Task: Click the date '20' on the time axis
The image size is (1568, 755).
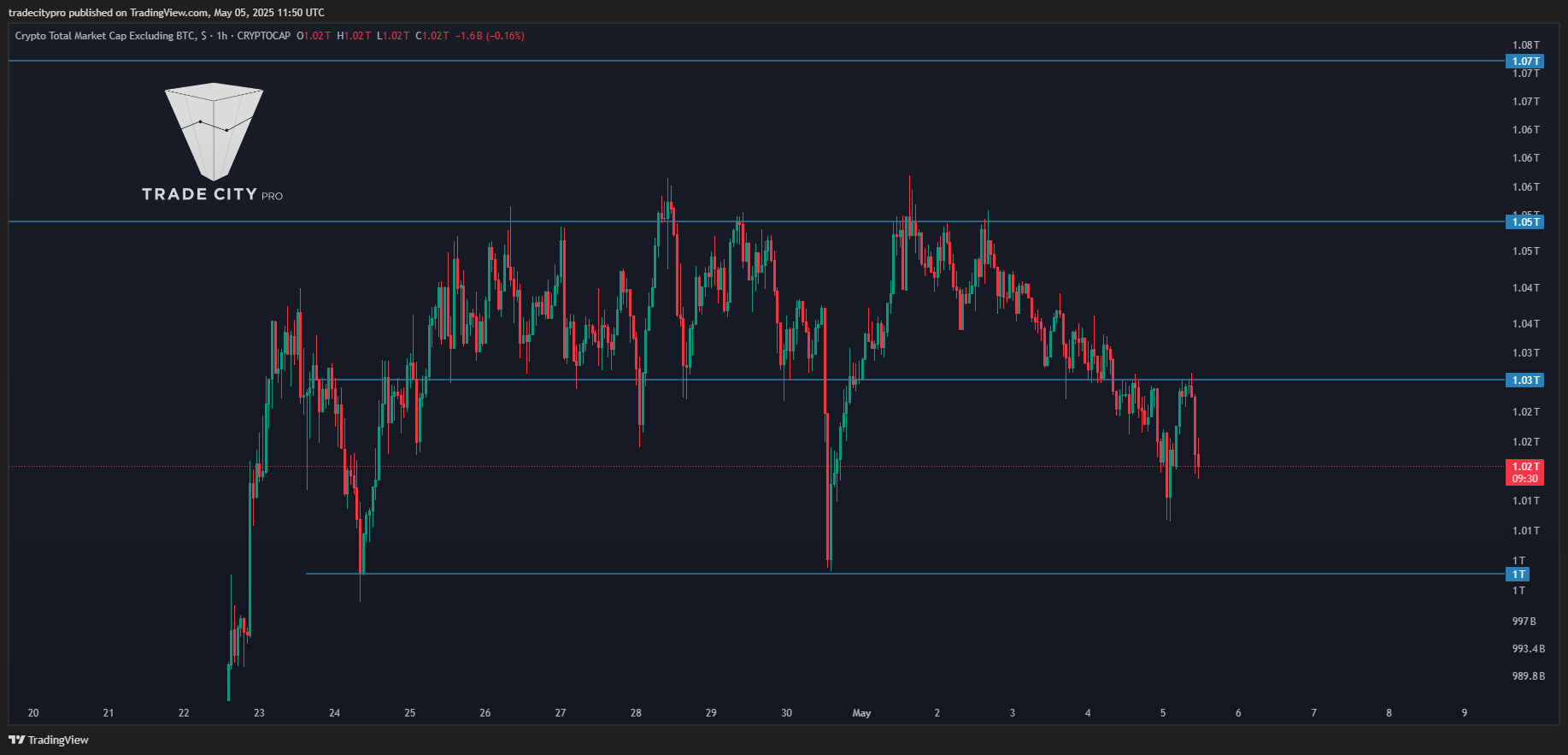Action: pyautogui.click(x=33, y=713)
